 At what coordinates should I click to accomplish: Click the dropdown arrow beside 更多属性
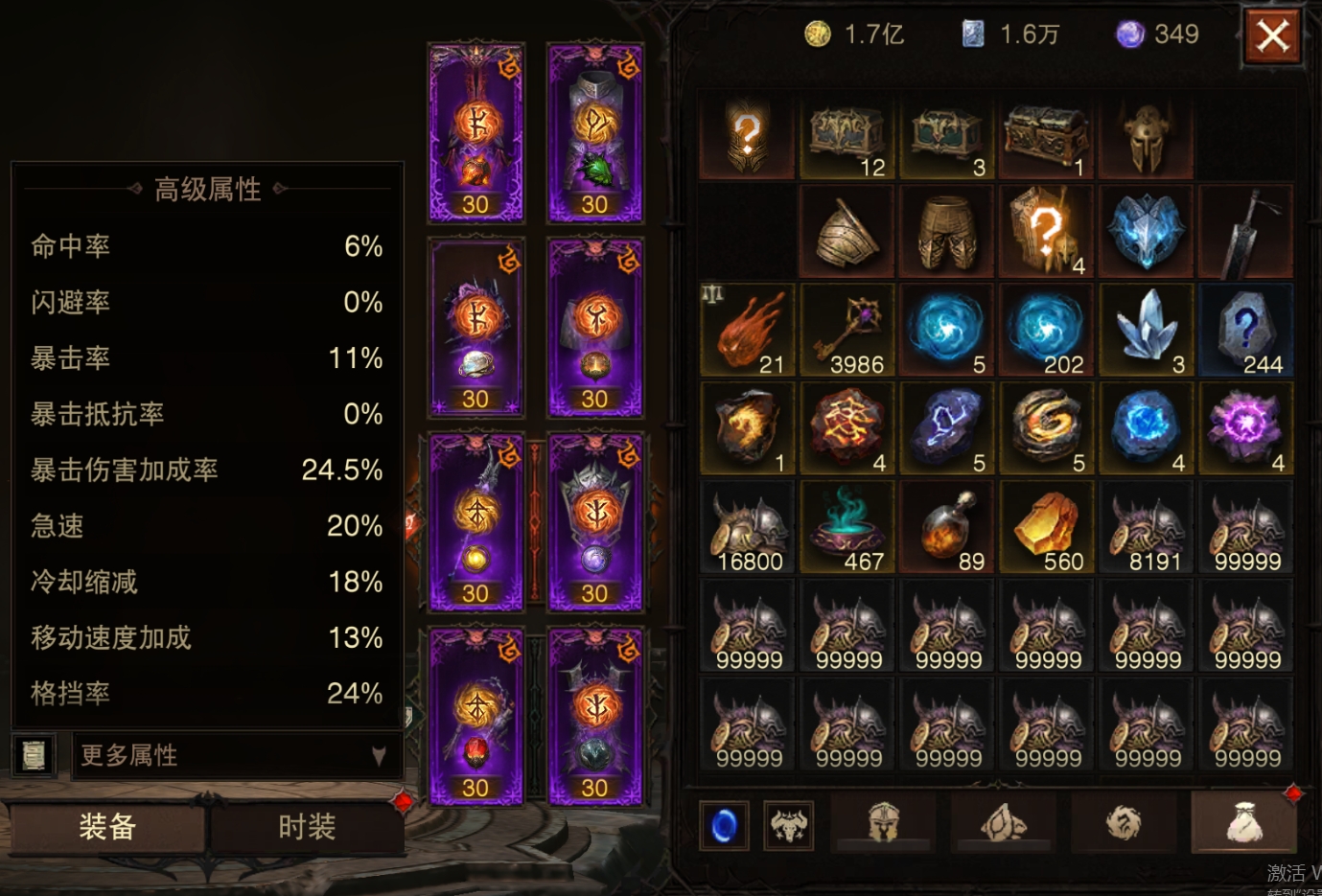(x=379, y=756)
